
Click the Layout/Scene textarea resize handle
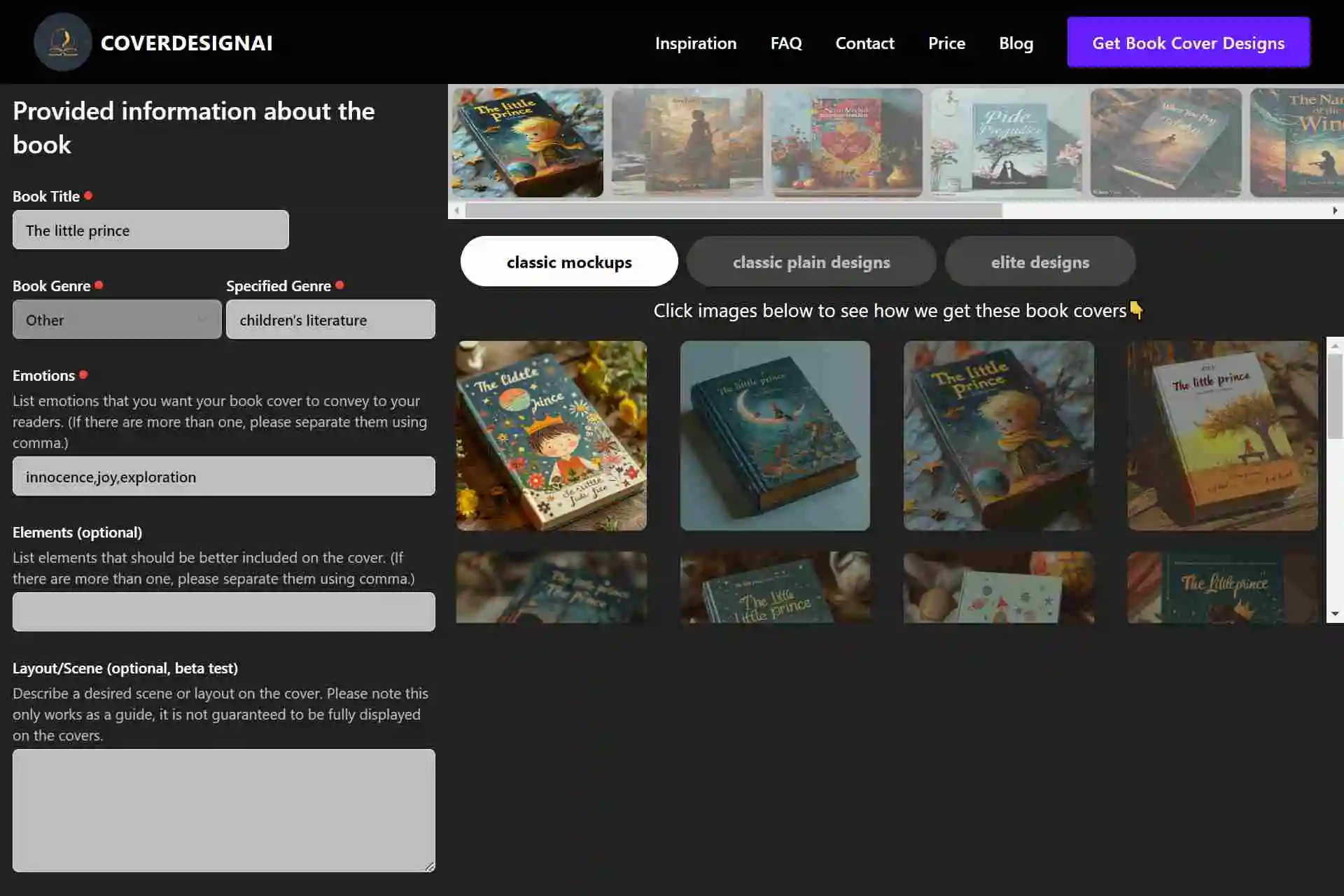click(x=430, y=867)
